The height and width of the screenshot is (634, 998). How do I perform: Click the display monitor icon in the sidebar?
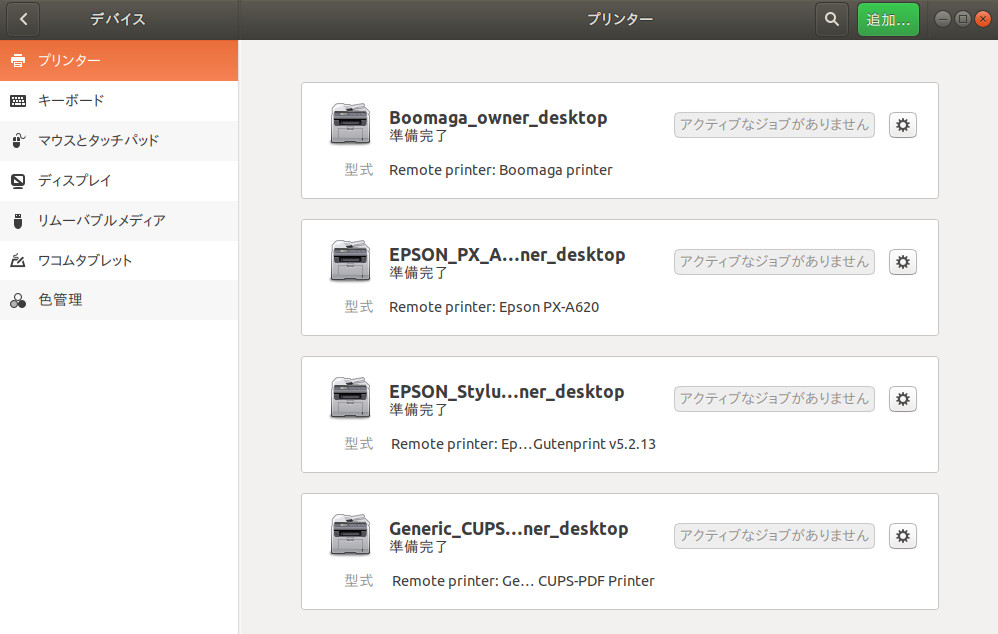[x=18, y=181]
